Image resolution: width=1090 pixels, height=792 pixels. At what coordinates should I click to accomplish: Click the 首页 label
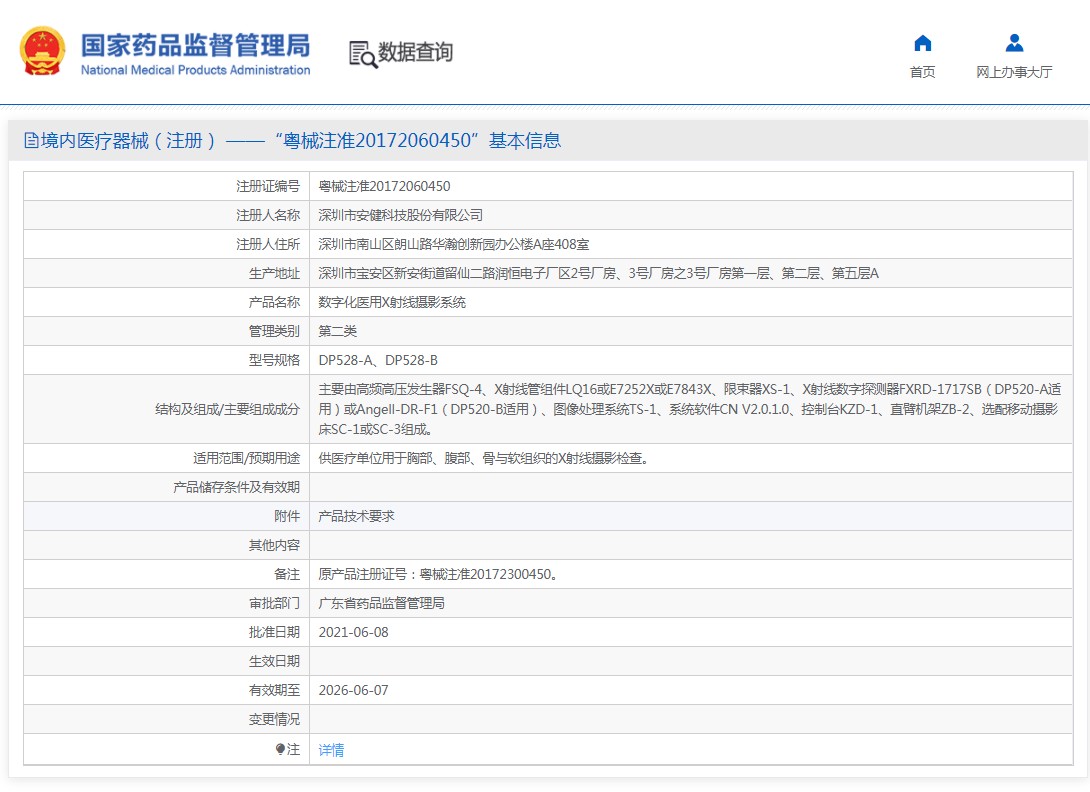click(922, 72)
